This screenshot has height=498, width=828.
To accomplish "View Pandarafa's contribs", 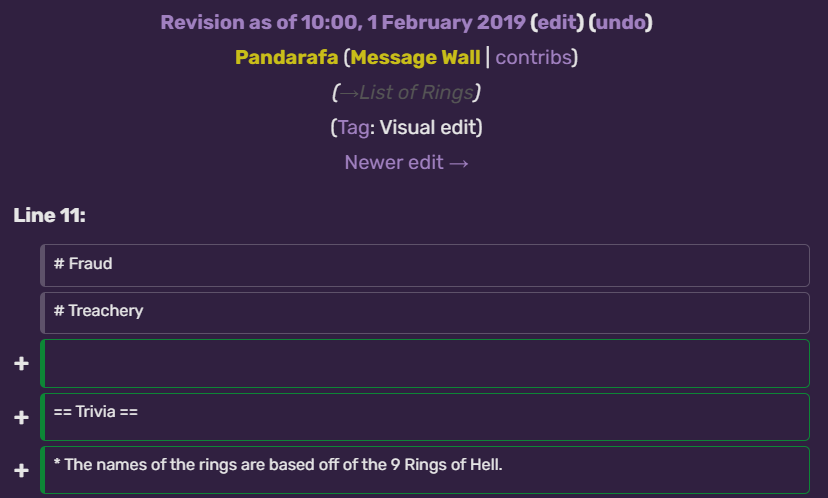I will (x=533, y=57).
